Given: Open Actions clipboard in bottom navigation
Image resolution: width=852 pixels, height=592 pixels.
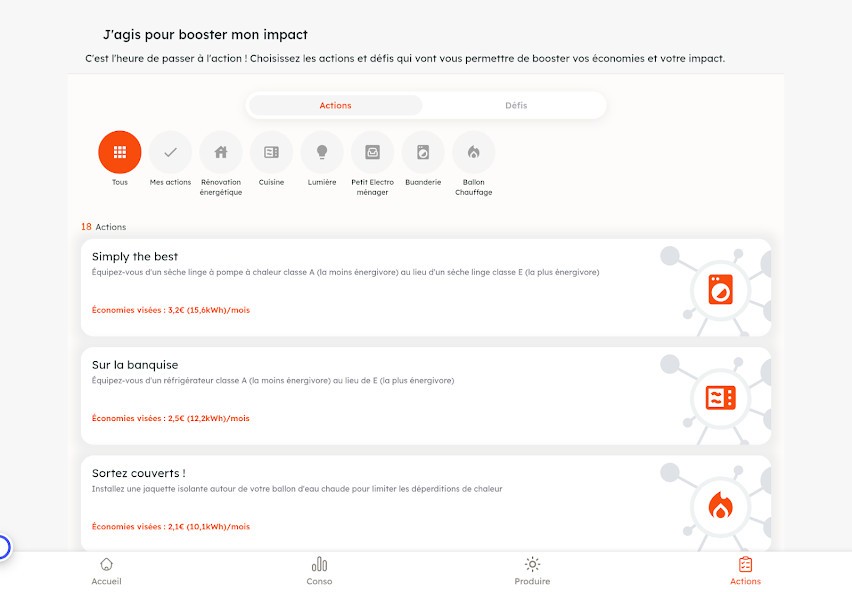Looking at the screenshot, I should (x=746, y=571).
